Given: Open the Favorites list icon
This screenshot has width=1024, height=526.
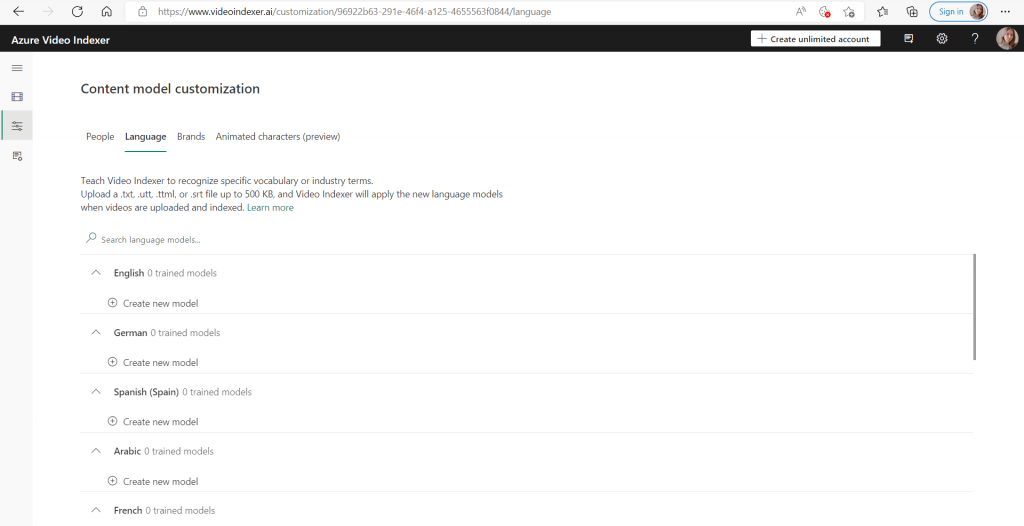Looking at the screenshot, I should tap(882, 11).
